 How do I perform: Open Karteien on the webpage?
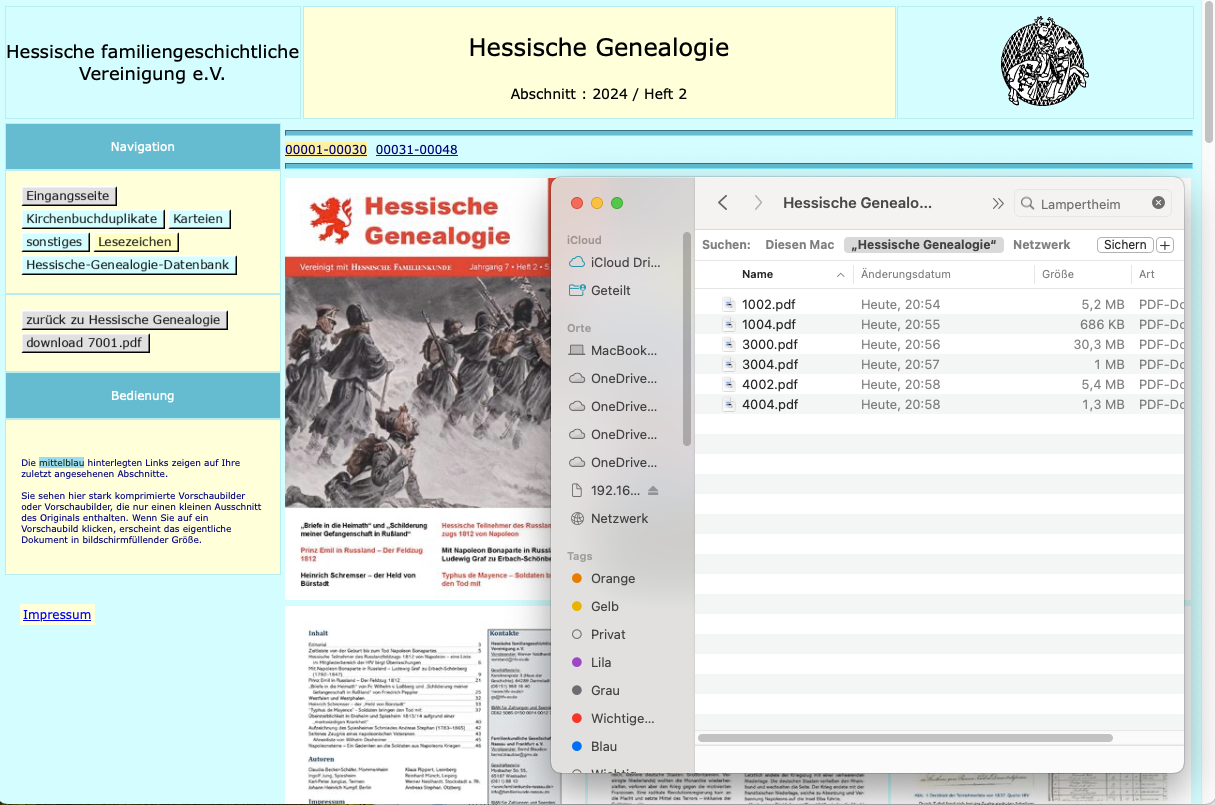pos(198,219)
